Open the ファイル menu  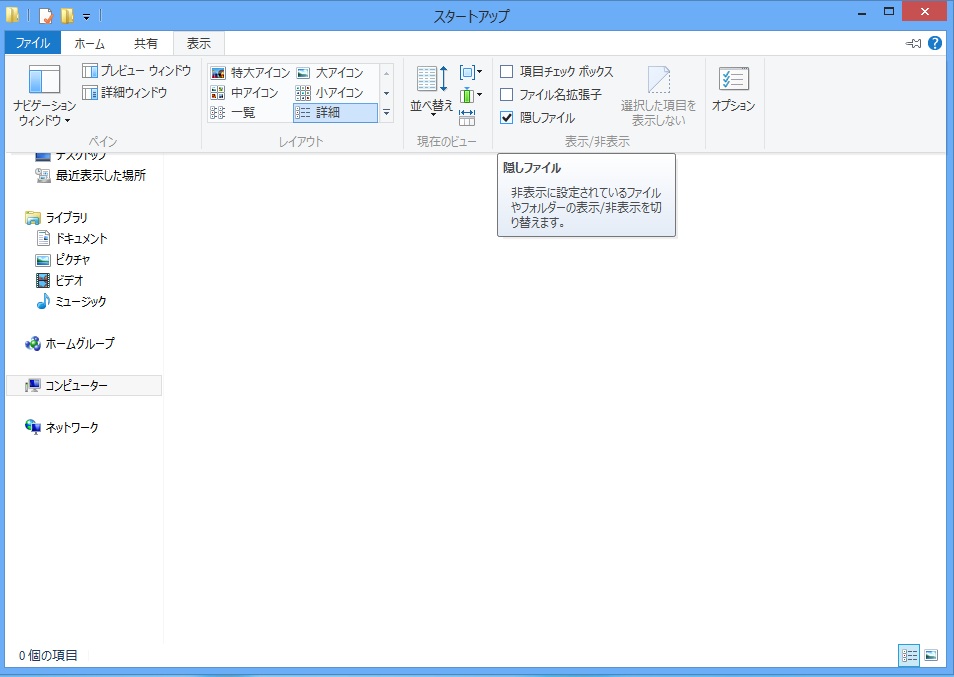[33, 43]
